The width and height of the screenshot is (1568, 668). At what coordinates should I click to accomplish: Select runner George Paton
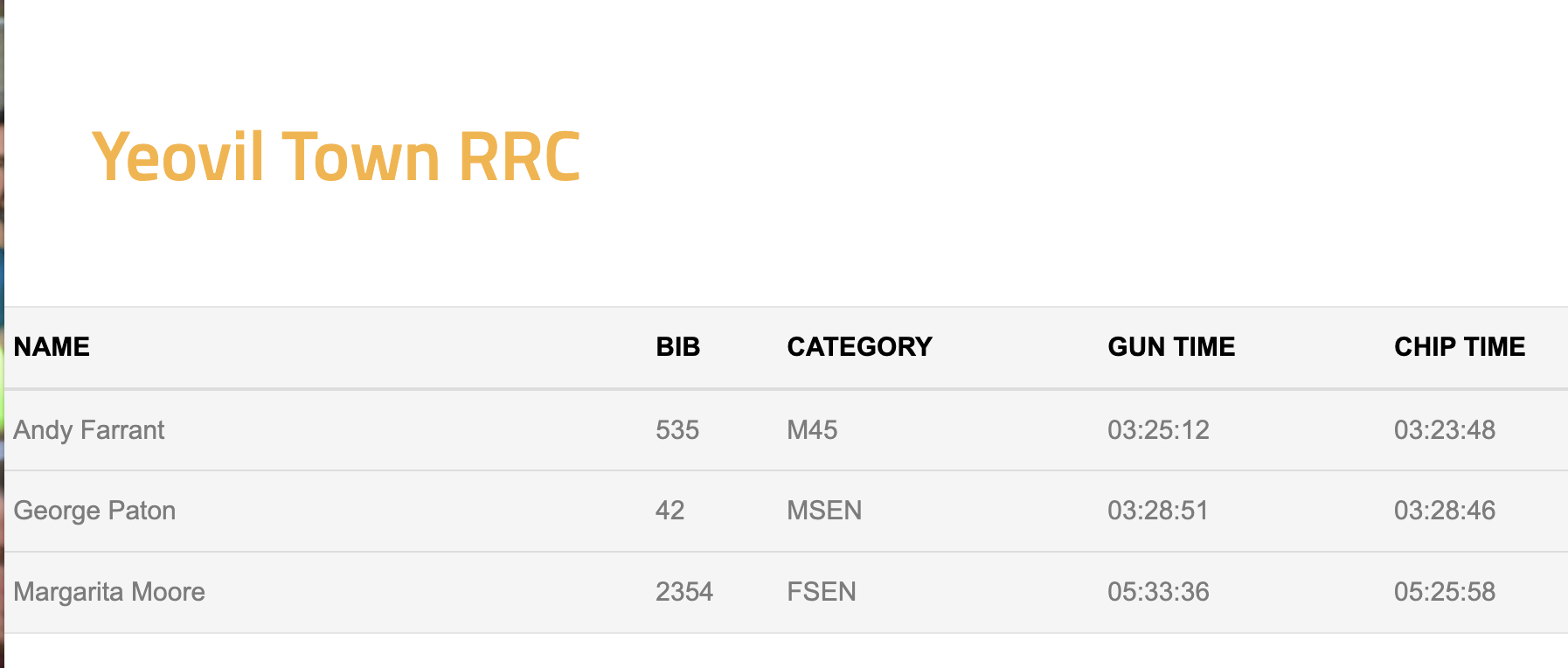94,511
